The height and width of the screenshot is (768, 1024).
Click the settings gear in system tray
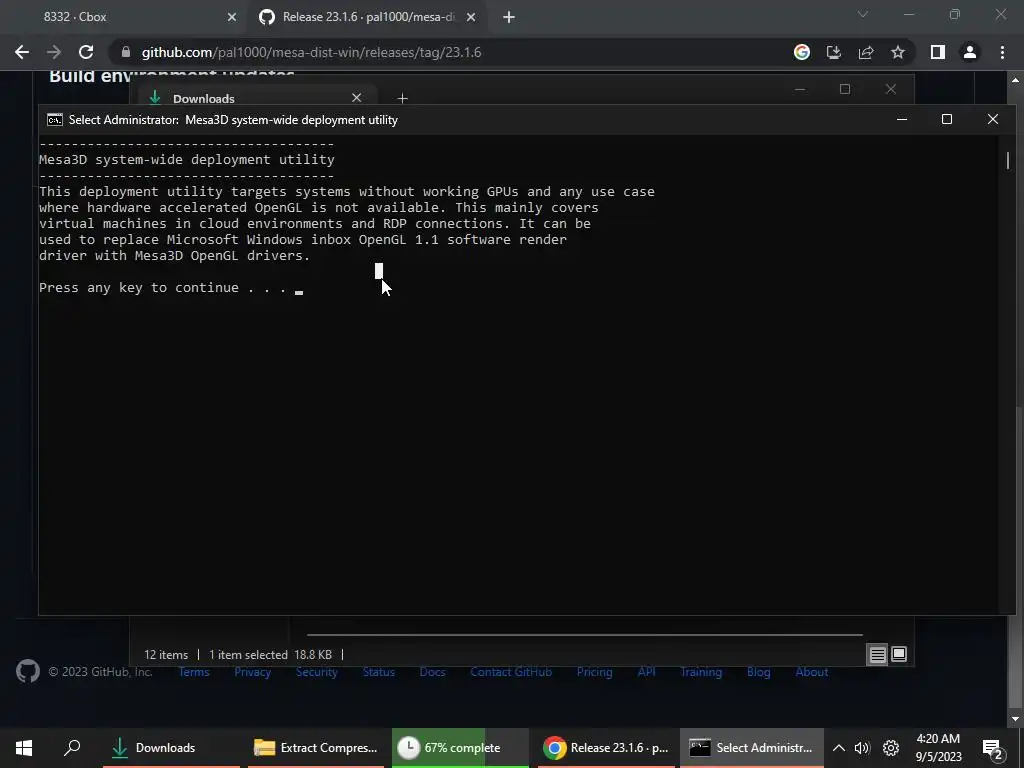pos(891,748)
